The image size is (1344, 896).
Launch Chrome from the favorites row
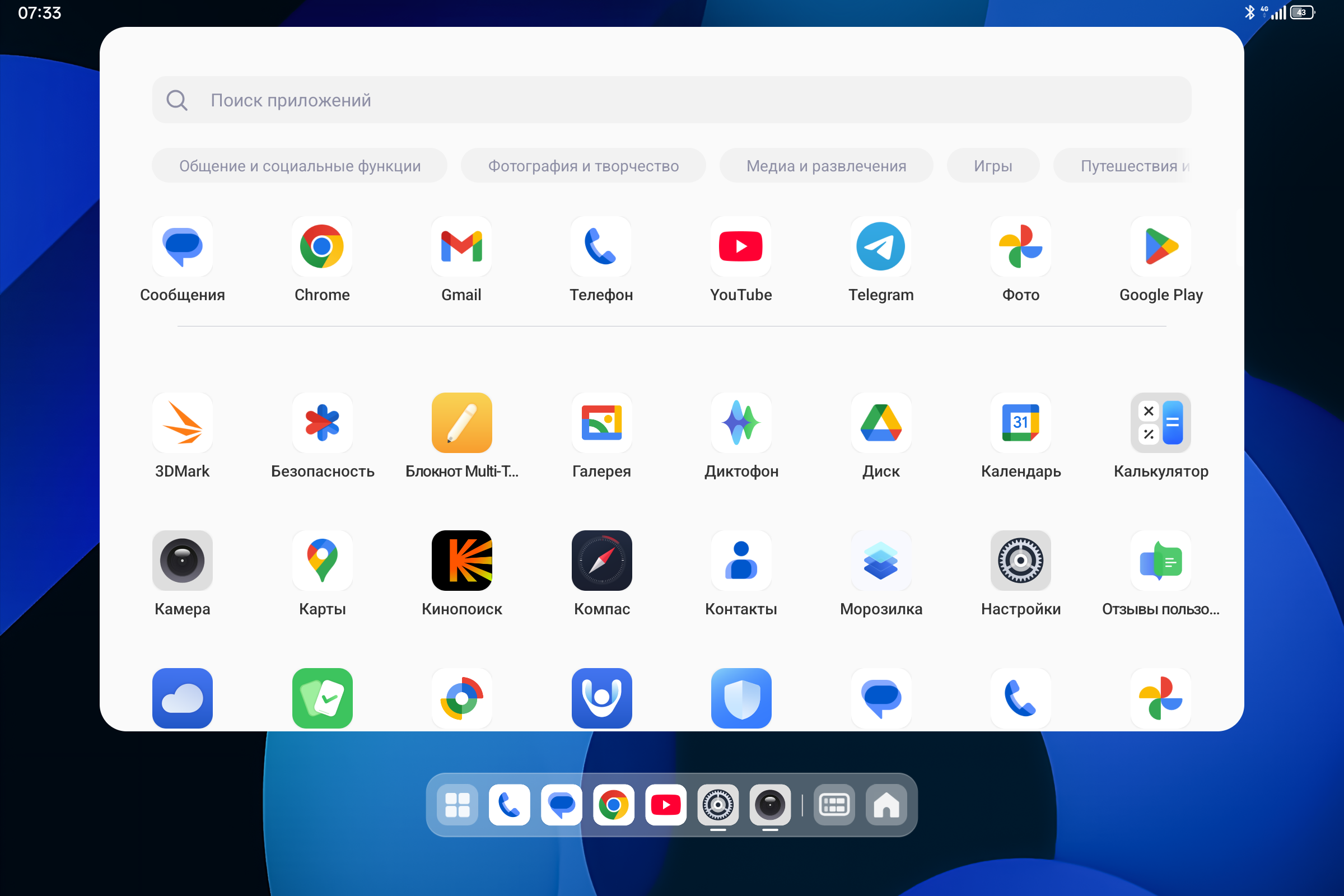321,246
